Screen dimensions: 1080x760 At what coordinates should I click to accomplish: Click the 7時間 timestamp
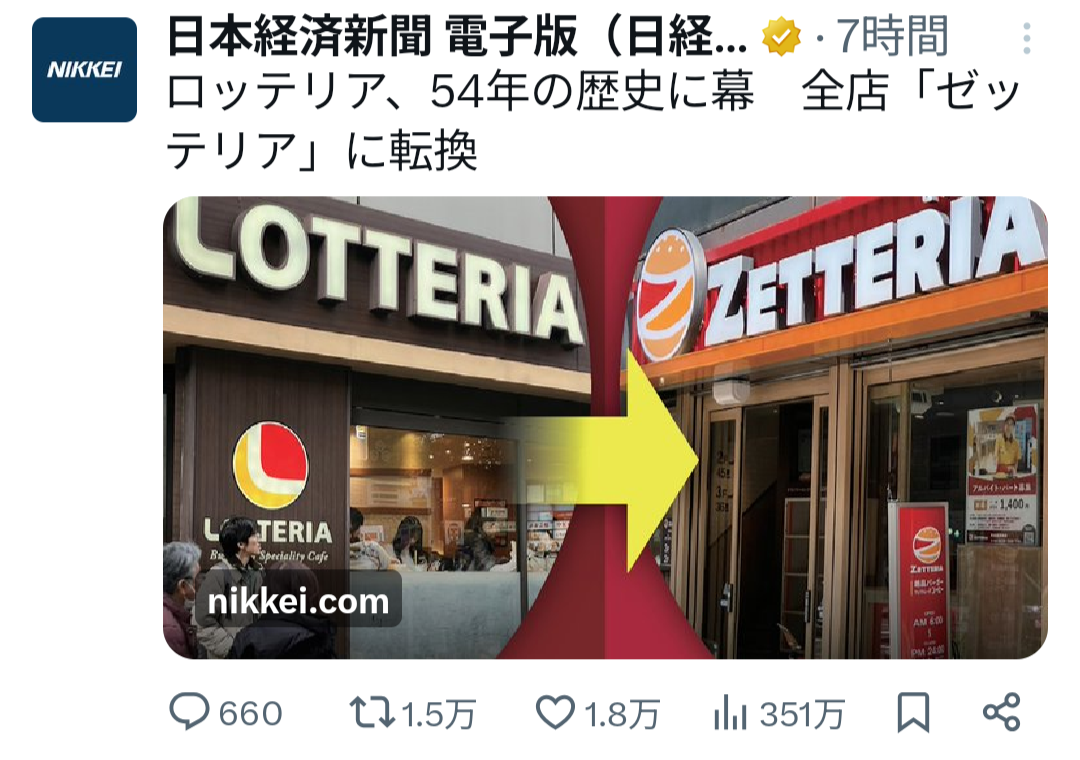pyautogui.click(x=893, y=37)
